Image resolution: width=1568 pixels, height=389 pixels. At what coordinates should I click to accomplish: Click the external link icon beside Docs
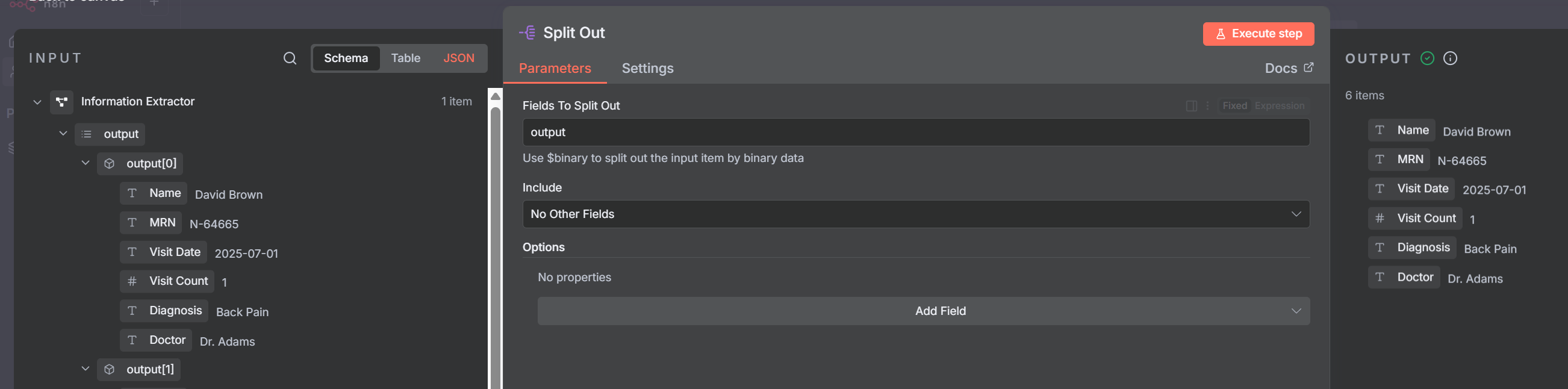tap(1308, 67)
